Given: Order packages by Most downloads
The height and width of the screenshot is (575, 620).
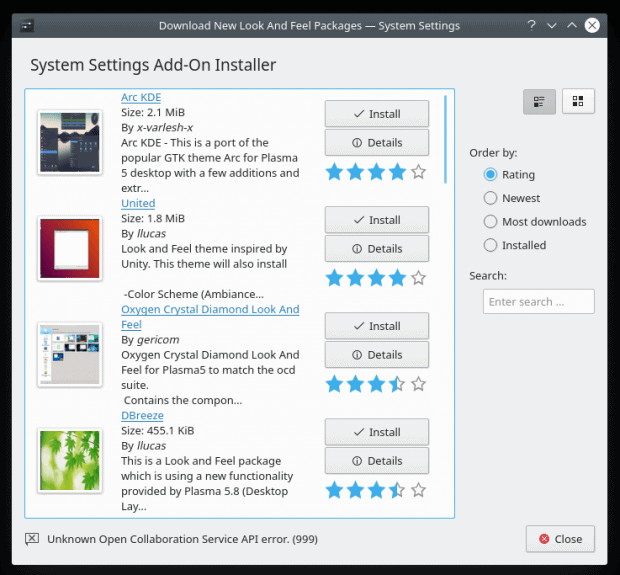Looking at the screenshot, I should 535,221.
